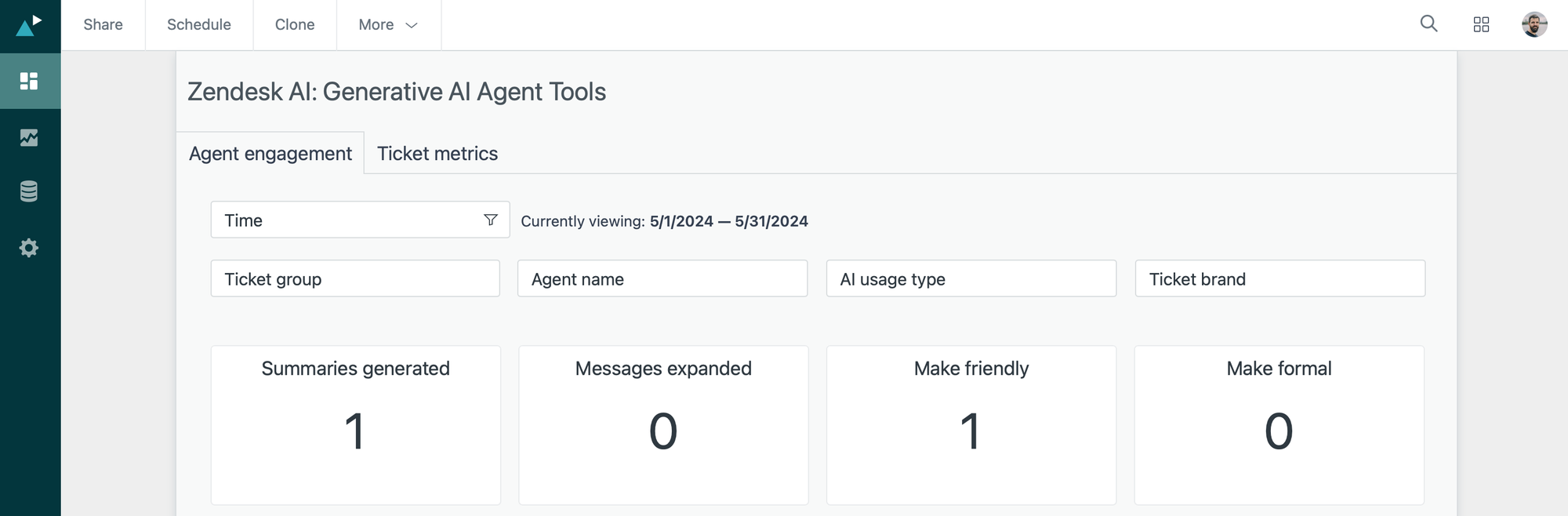Select the Agent engagement tab
Viewport: 1568px width, 516px height.
[270, 154]
